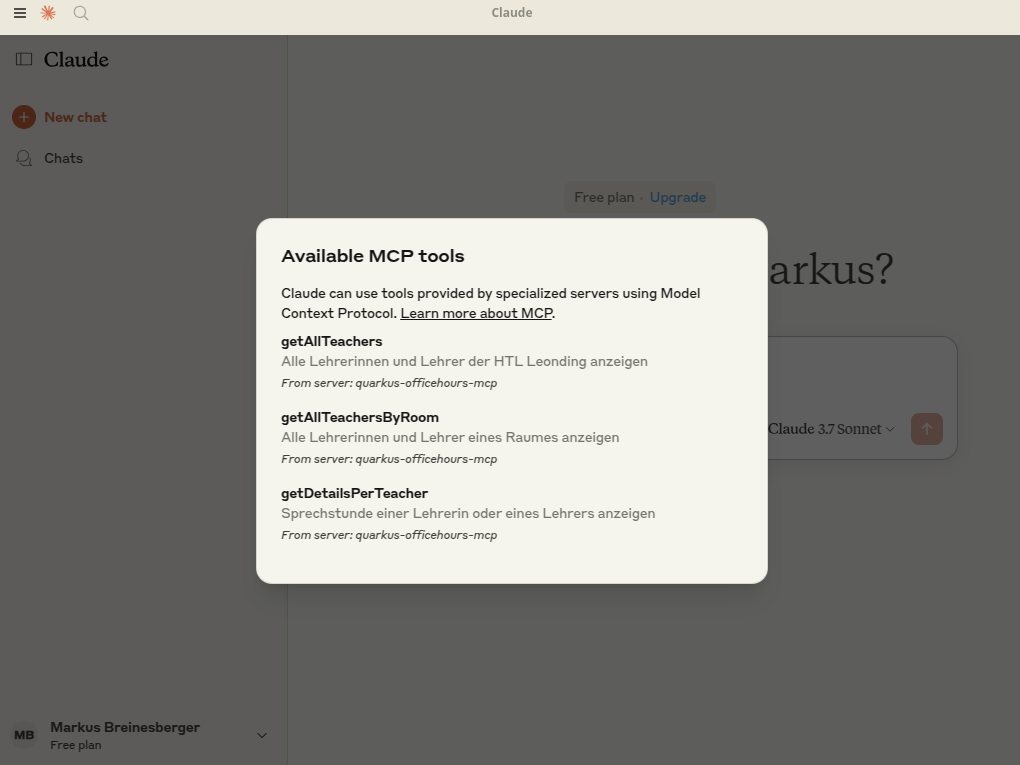
Task: Follow the Learn more about MCP link
Action: click(476, 313)
